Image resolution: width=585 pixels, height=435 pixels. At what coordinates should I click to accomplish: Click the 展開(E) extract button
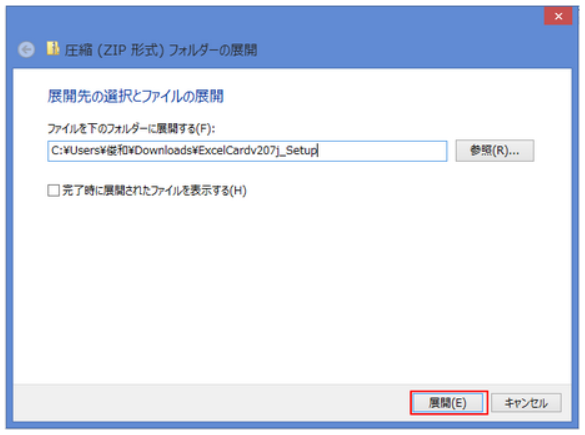pos(448,403)
